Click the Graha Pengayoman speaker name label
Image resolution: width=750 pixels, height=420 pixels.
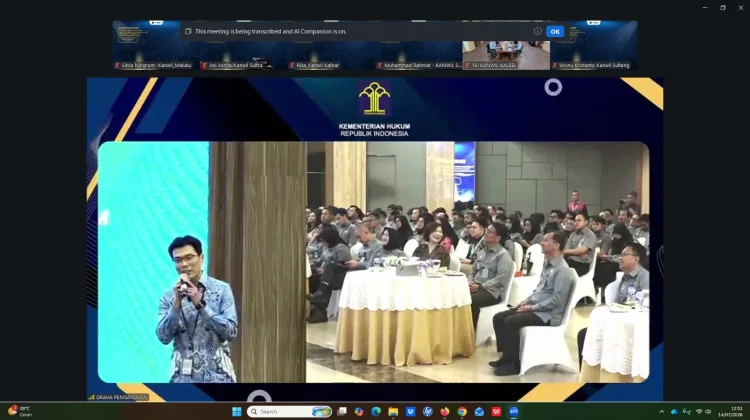118,397
